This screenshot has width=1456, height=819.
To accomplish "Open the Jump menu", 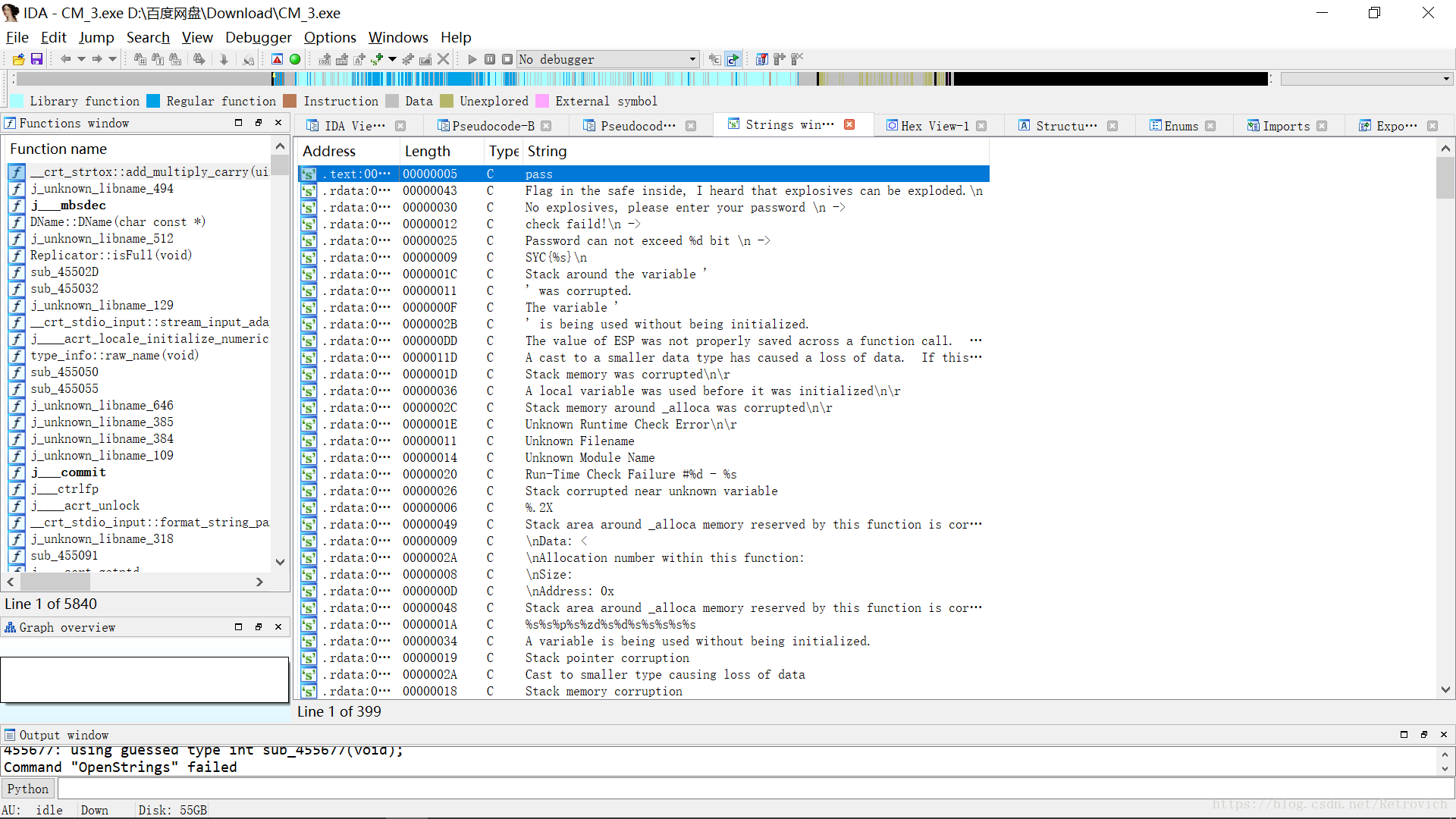I will click(96, 37).
